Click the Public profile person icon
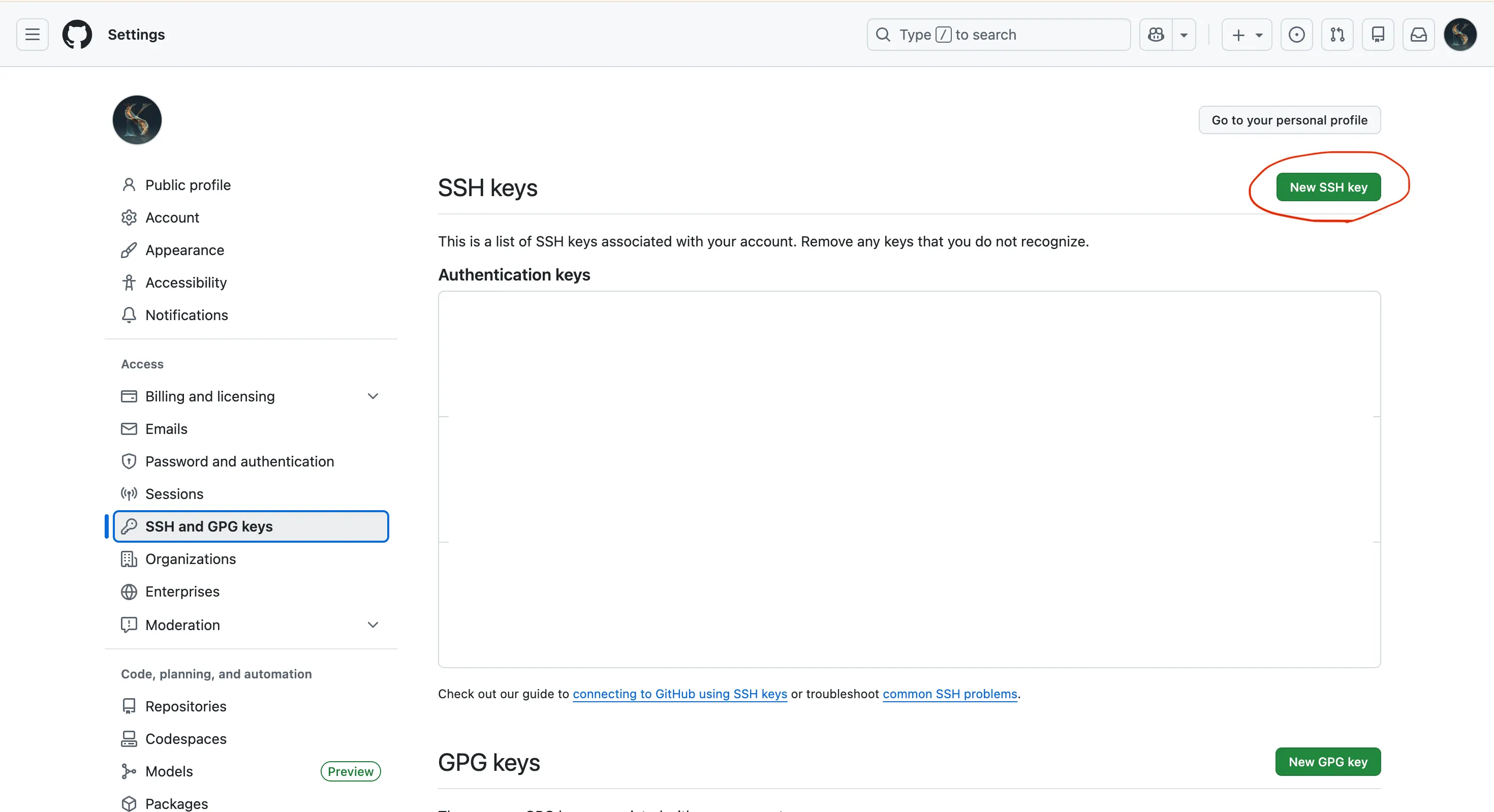The height and width of the screenshot is (812, 1494). [x=129, y=185]
